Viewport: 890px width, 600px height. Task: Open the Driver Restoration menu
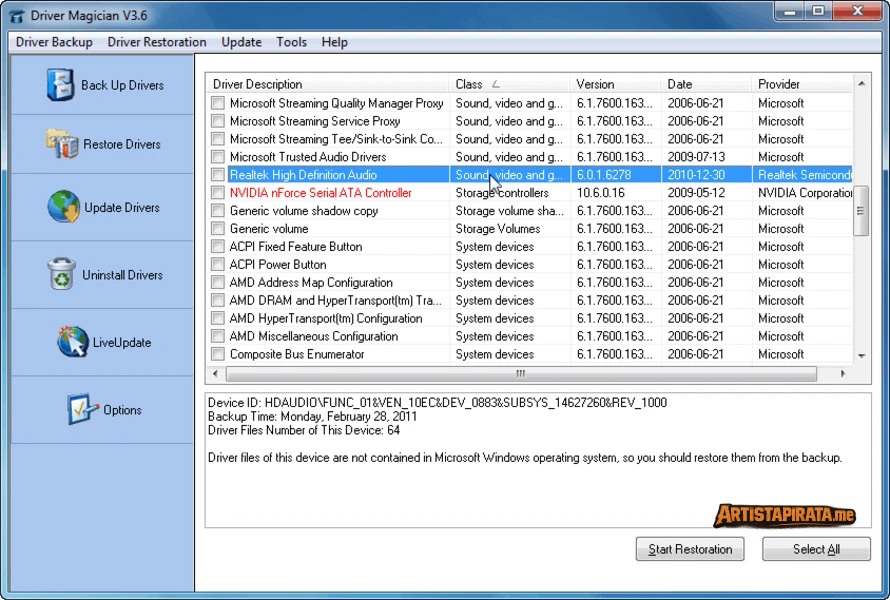pos(157,42)
